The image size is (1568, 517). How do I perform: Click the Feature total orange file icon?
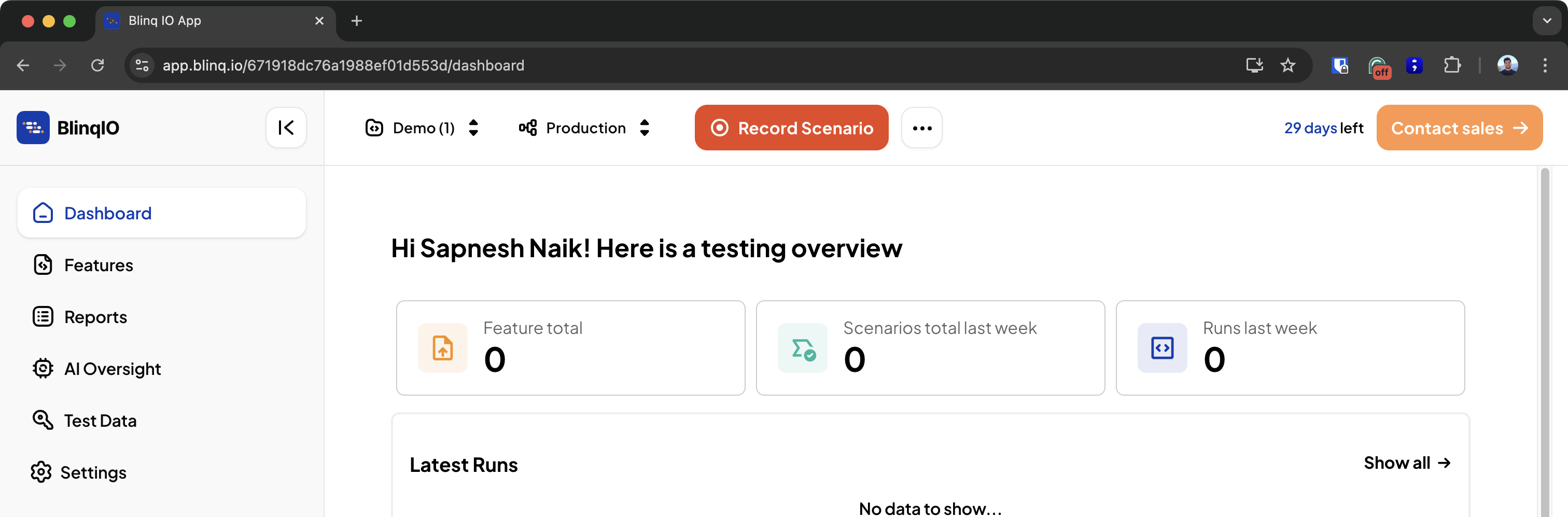click(442, 348)
